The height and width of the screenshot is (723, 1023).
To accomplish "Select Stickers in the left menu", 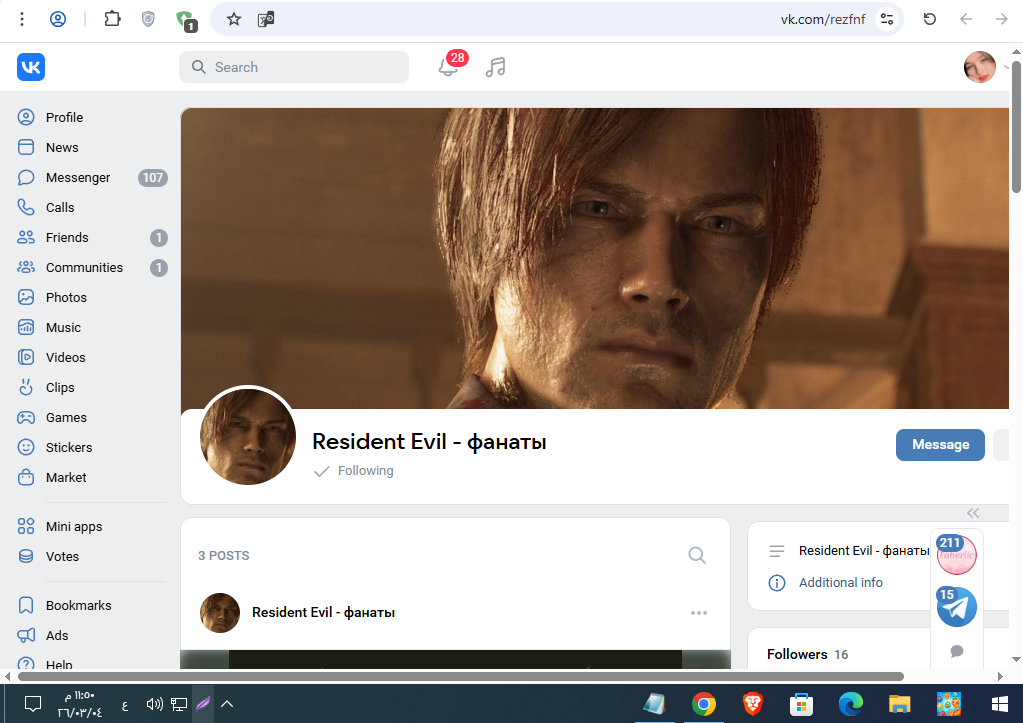I will (x=69, y=448).
